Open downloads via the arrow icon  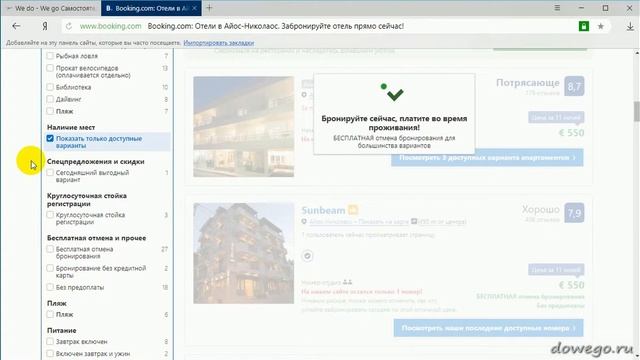click(630, 27)
